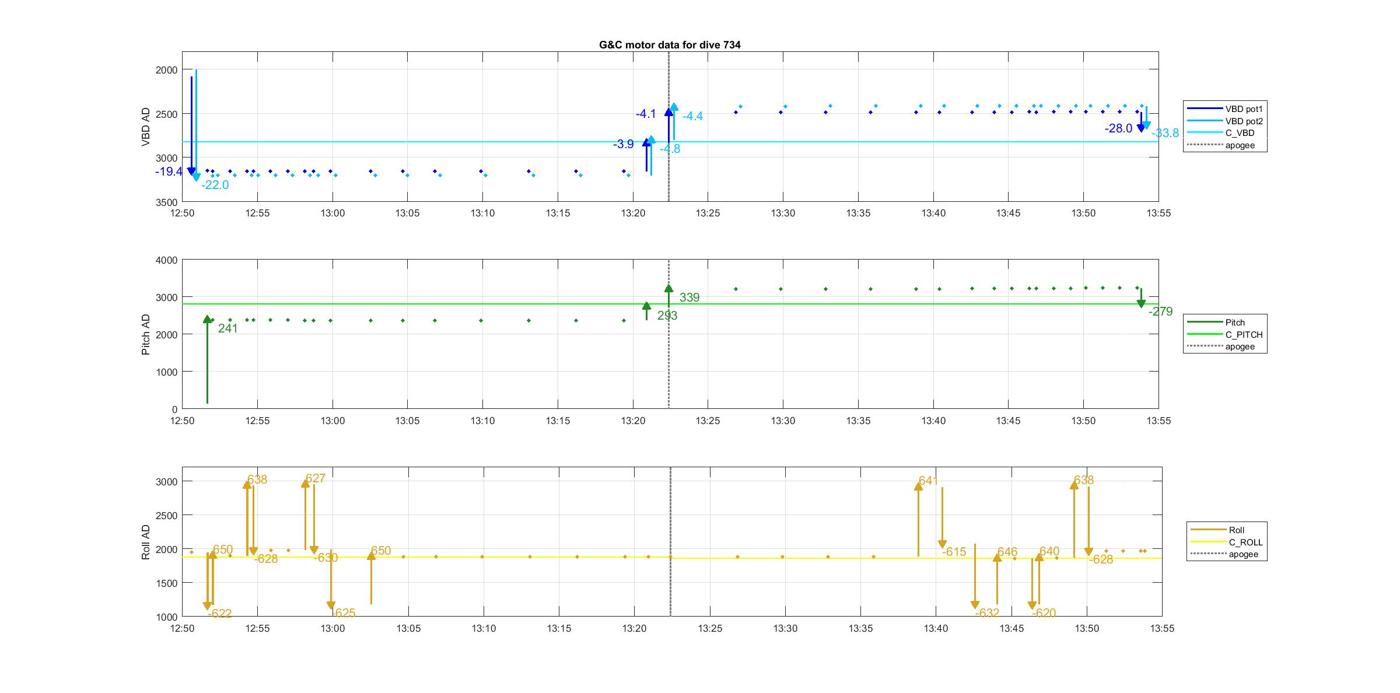Click the 293 pitch label
1400x693 pixels.
[667, 316]
